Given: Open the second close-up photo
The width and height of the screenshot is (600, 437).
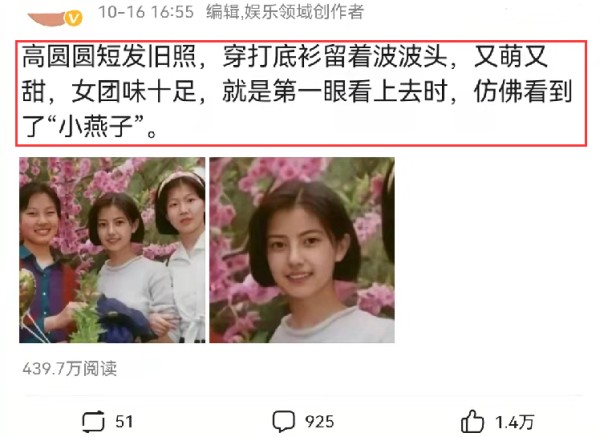Looking at the screenshot, I should coord(302,250).
